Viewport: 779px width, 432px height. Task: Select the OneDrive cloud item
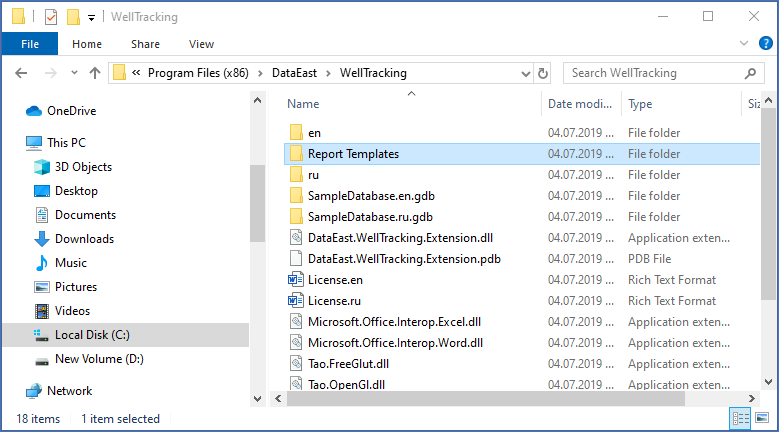71,111
